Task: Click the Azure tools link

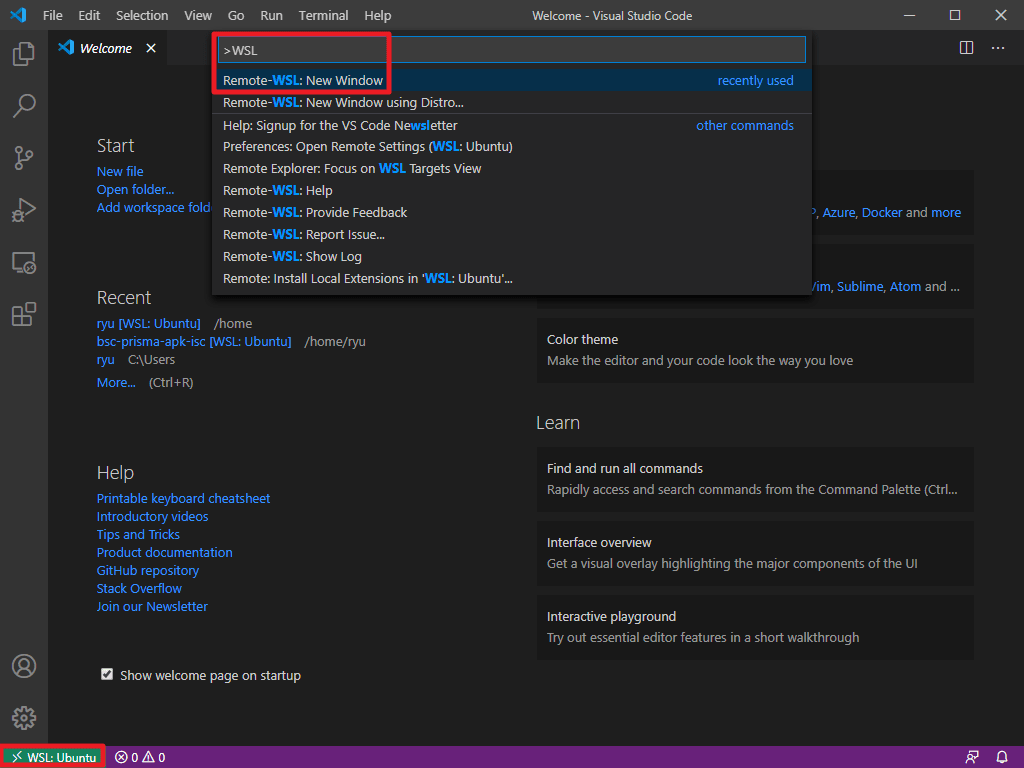Action: click(839, 212)
